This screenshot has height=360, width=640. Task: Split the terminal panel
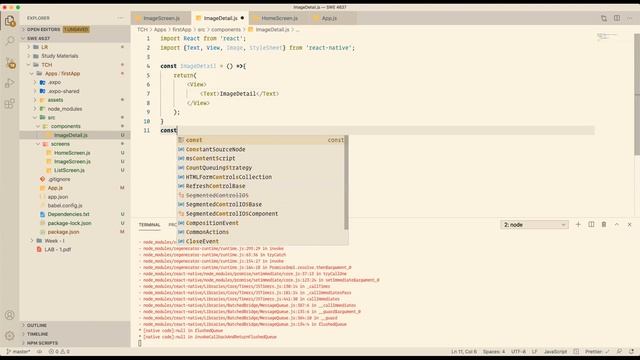tap(591, 224)
